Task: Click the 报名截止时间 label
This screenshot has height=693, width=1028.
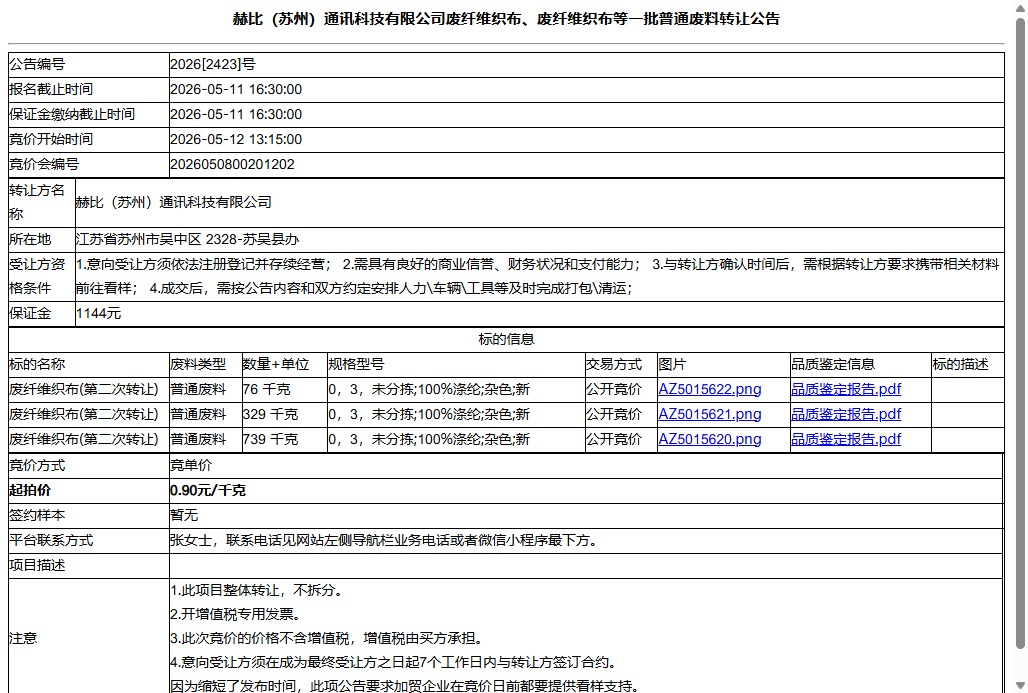Action: coord(50,89)
